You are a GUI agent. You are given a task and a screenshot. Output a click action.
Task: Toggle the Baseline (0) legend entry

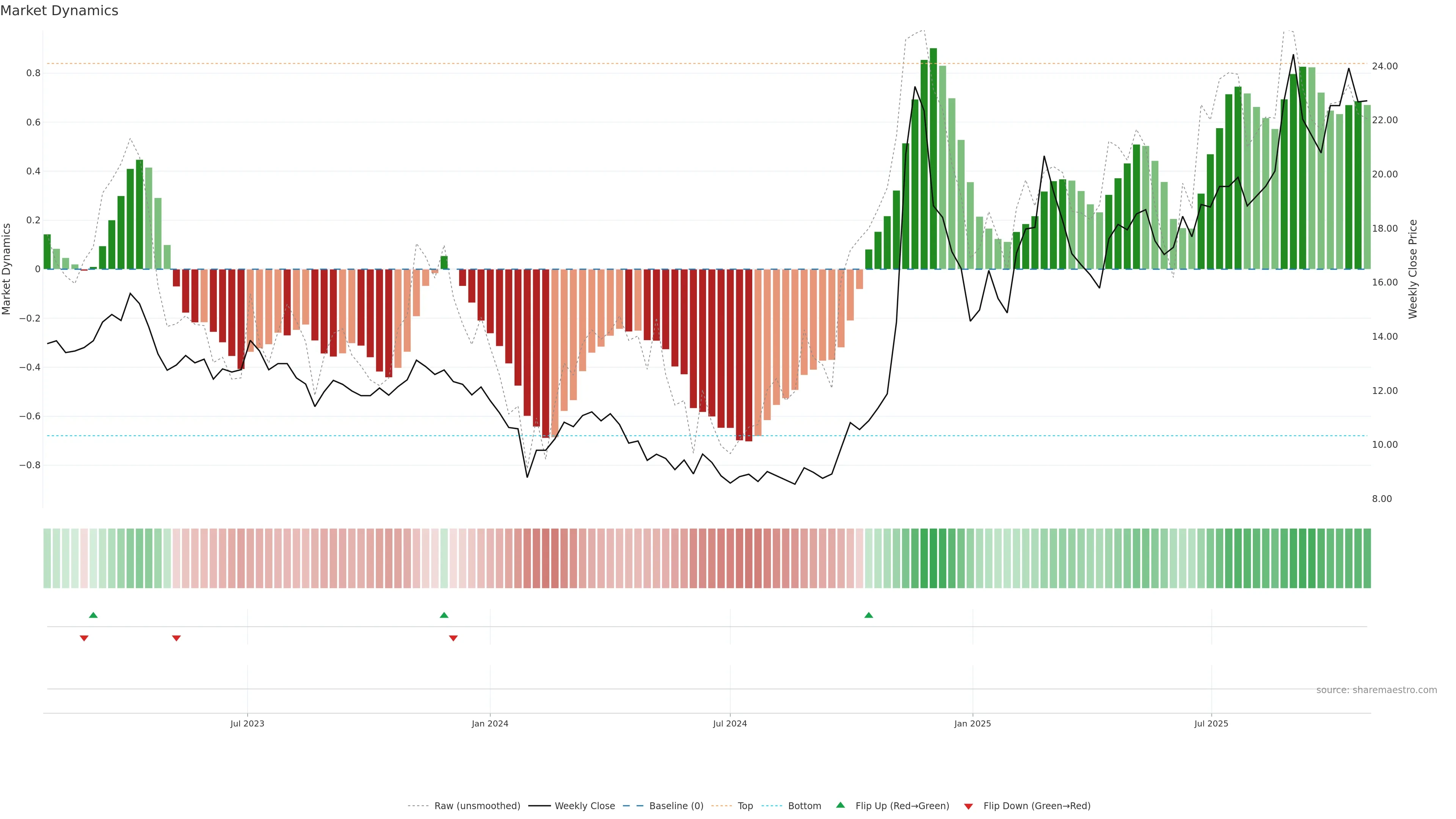(676, 806)
